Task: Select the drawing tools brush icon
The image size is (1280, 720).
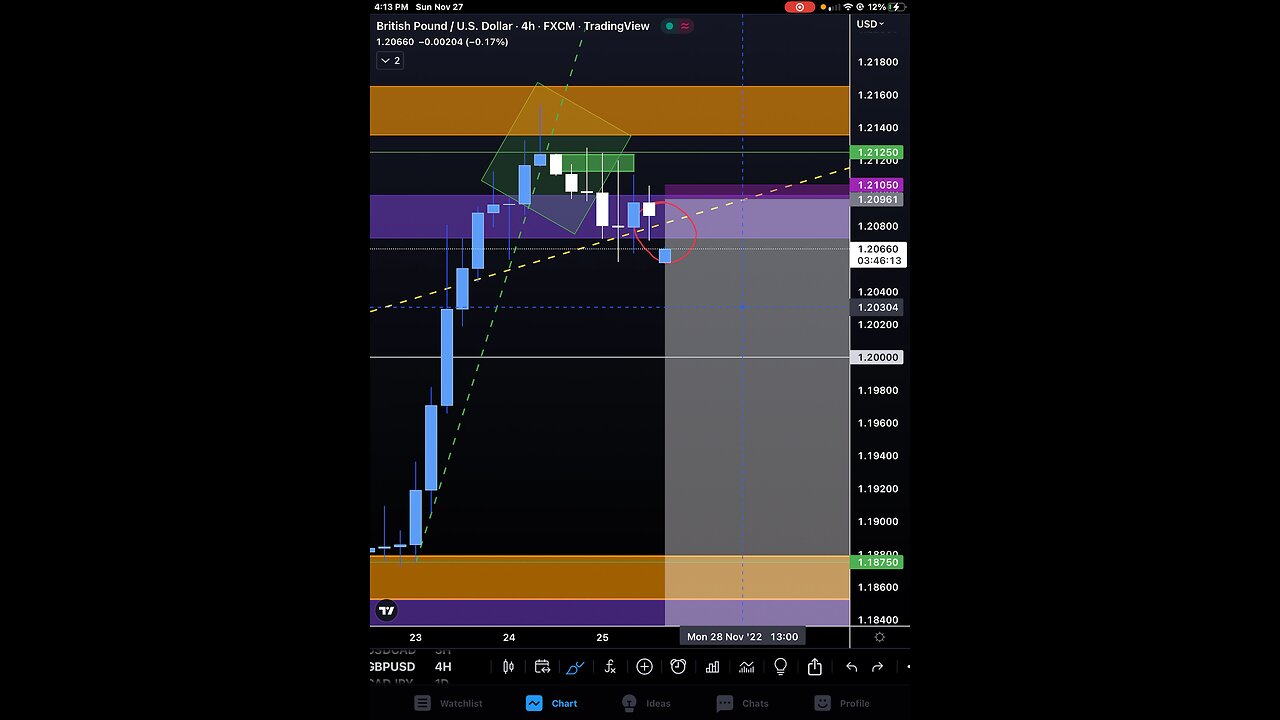Action: click(x=575, y=667)
